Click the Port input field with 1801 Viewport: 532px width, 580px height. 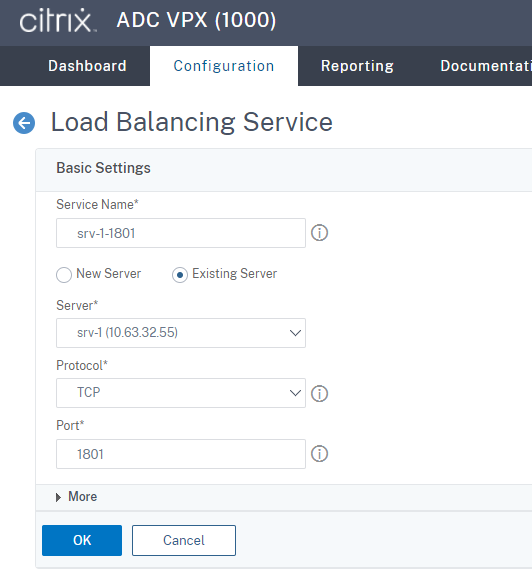tap(181, 454)
